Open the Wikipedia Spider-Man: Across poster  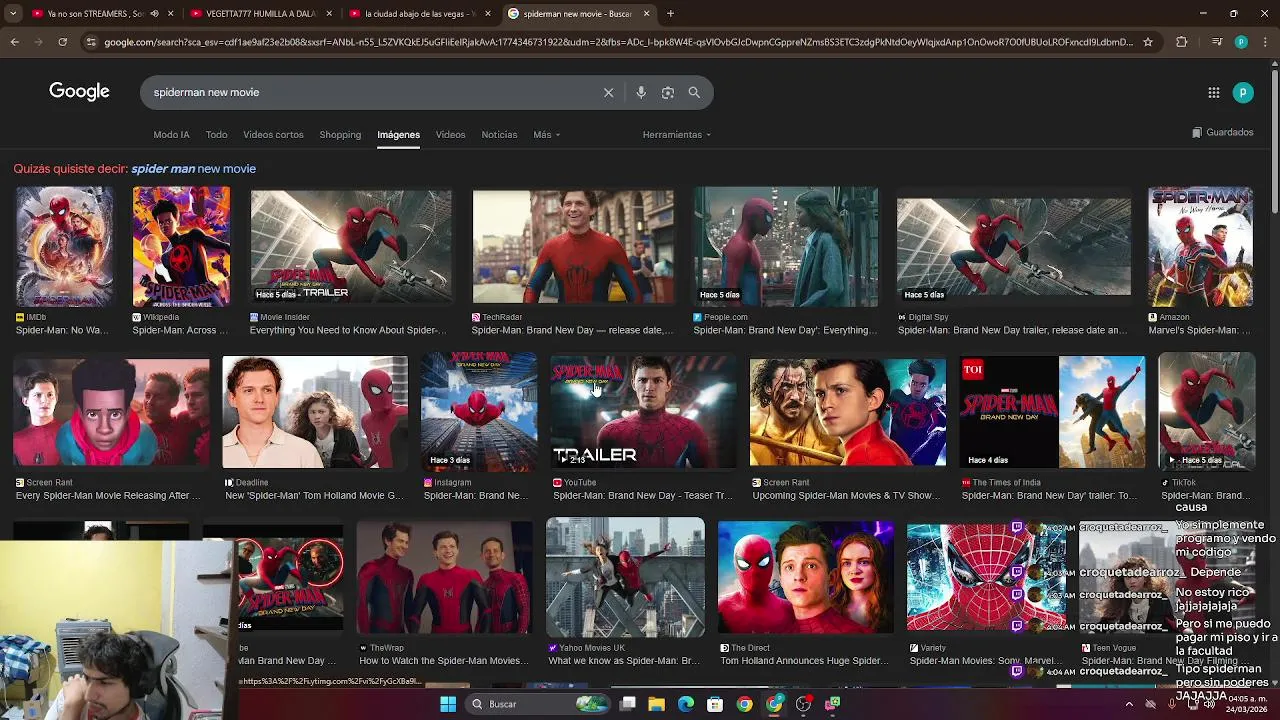[181, 246]
